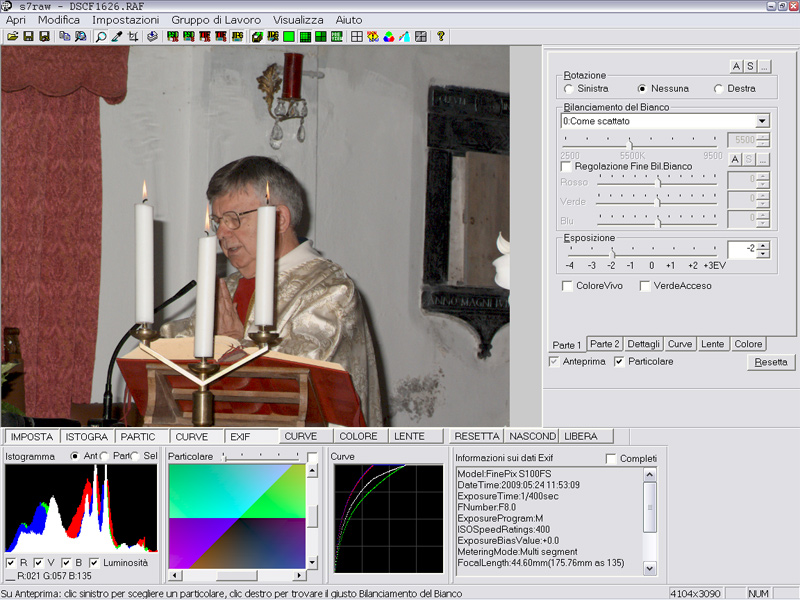The height and width of the screenshot is (600, 800).
Task: Select the Sinistra rotation radio button
Action: point(569,89)
